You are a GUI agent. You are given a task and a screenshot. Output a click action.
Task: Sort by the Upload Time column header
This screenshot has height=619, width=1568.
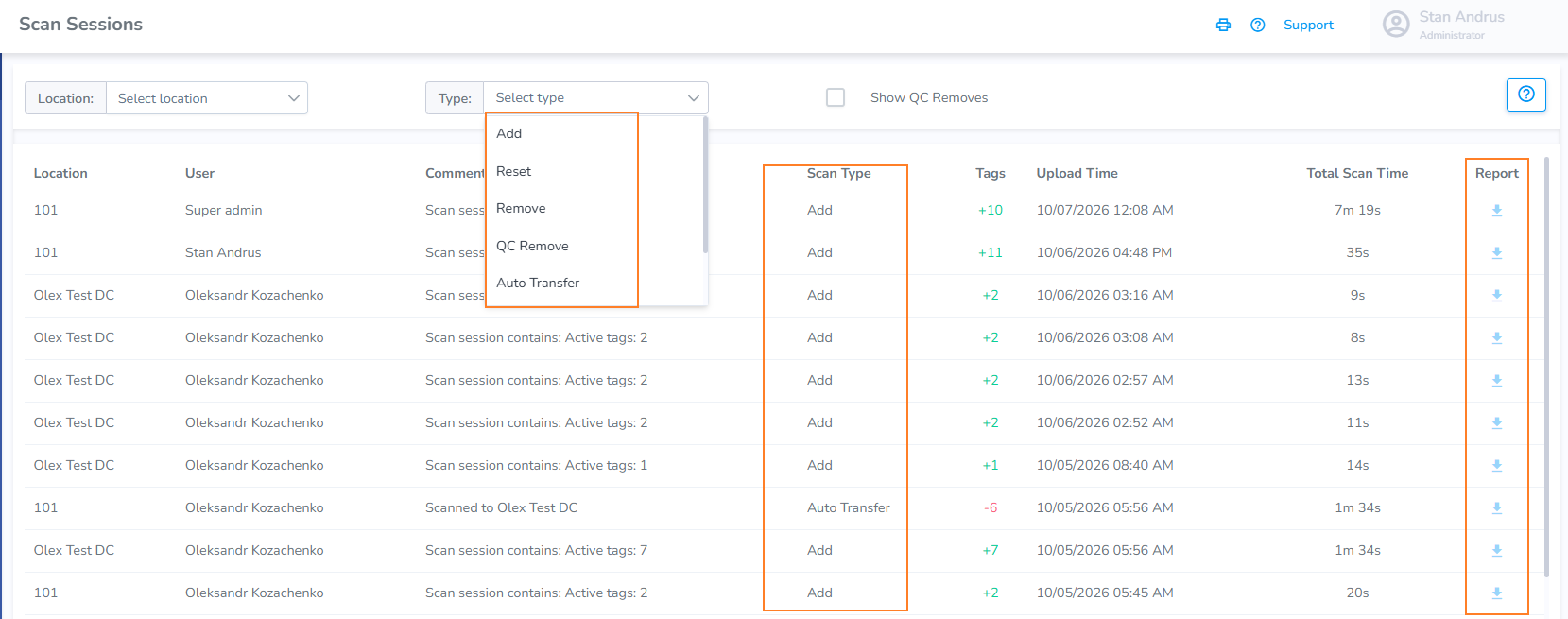click(1077, 173)
